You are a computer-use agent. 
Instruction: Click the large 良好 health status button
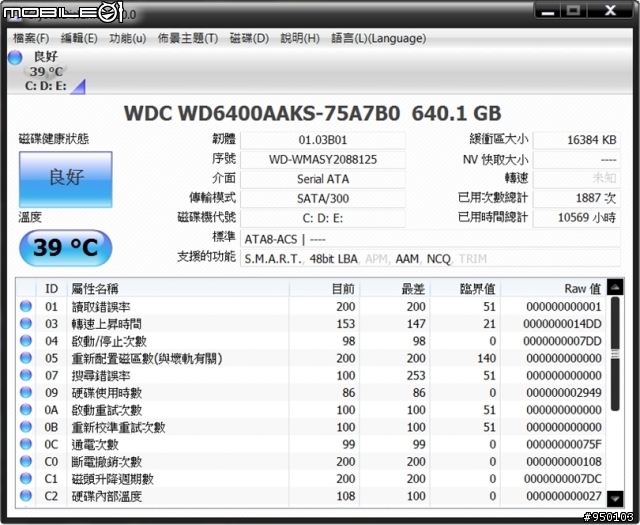coord(66,179)
